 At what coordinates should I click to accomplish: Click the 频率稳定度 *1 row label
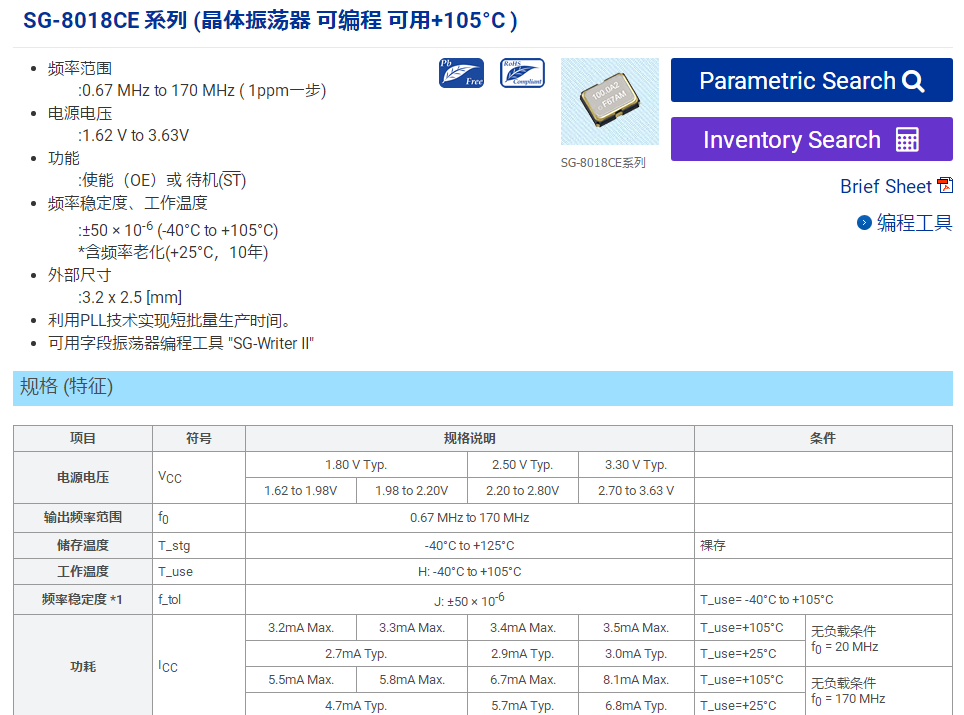(82, 599)
